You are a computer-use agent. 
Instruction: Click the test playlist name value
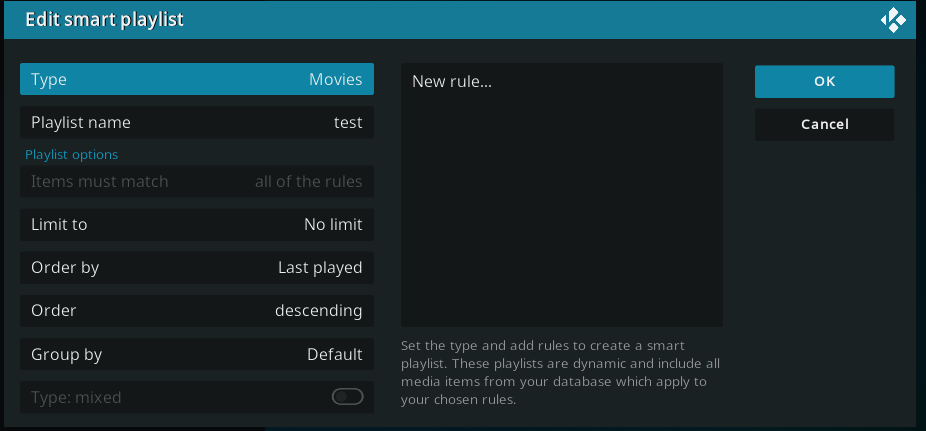[348, 122]
